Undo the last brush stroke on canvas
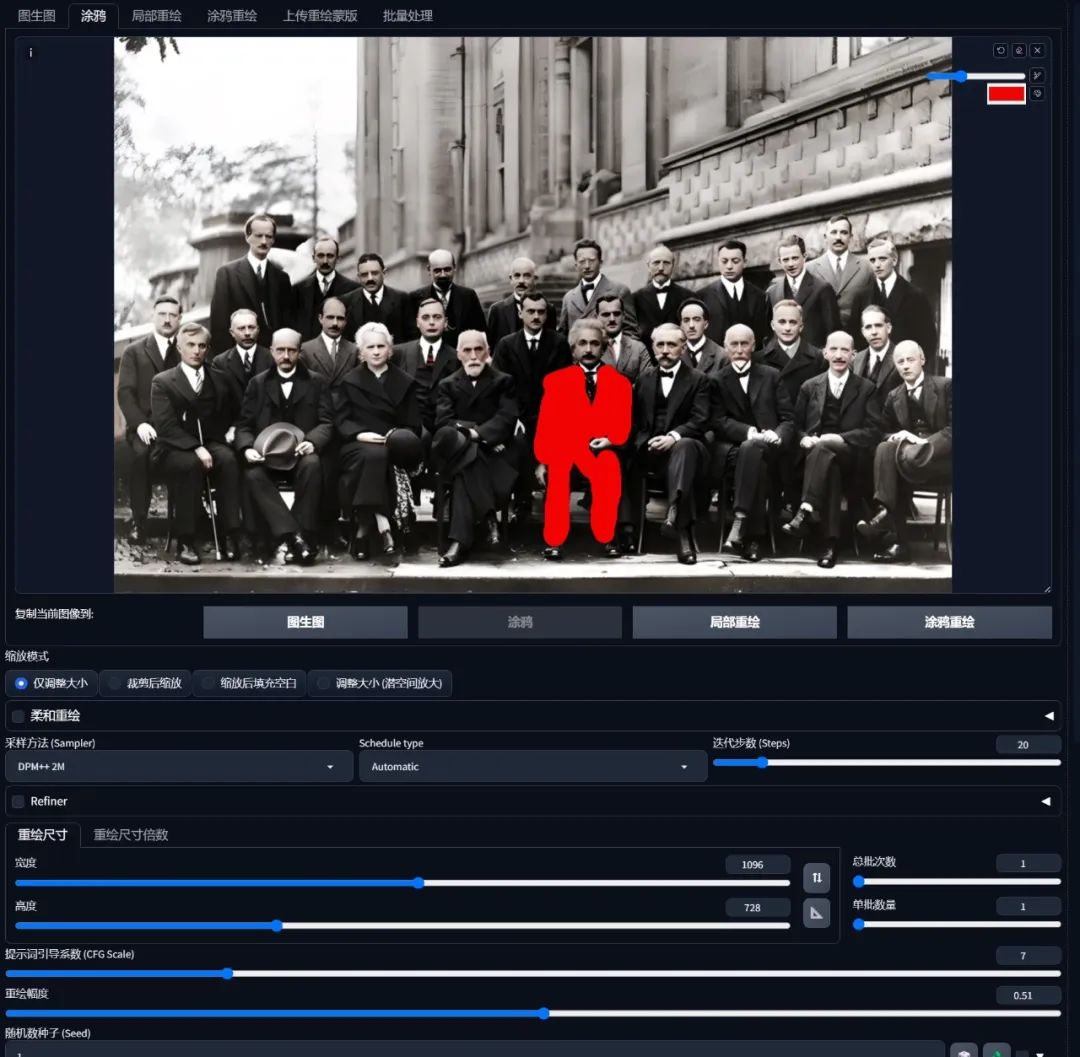 click(x=1000, y=50)
